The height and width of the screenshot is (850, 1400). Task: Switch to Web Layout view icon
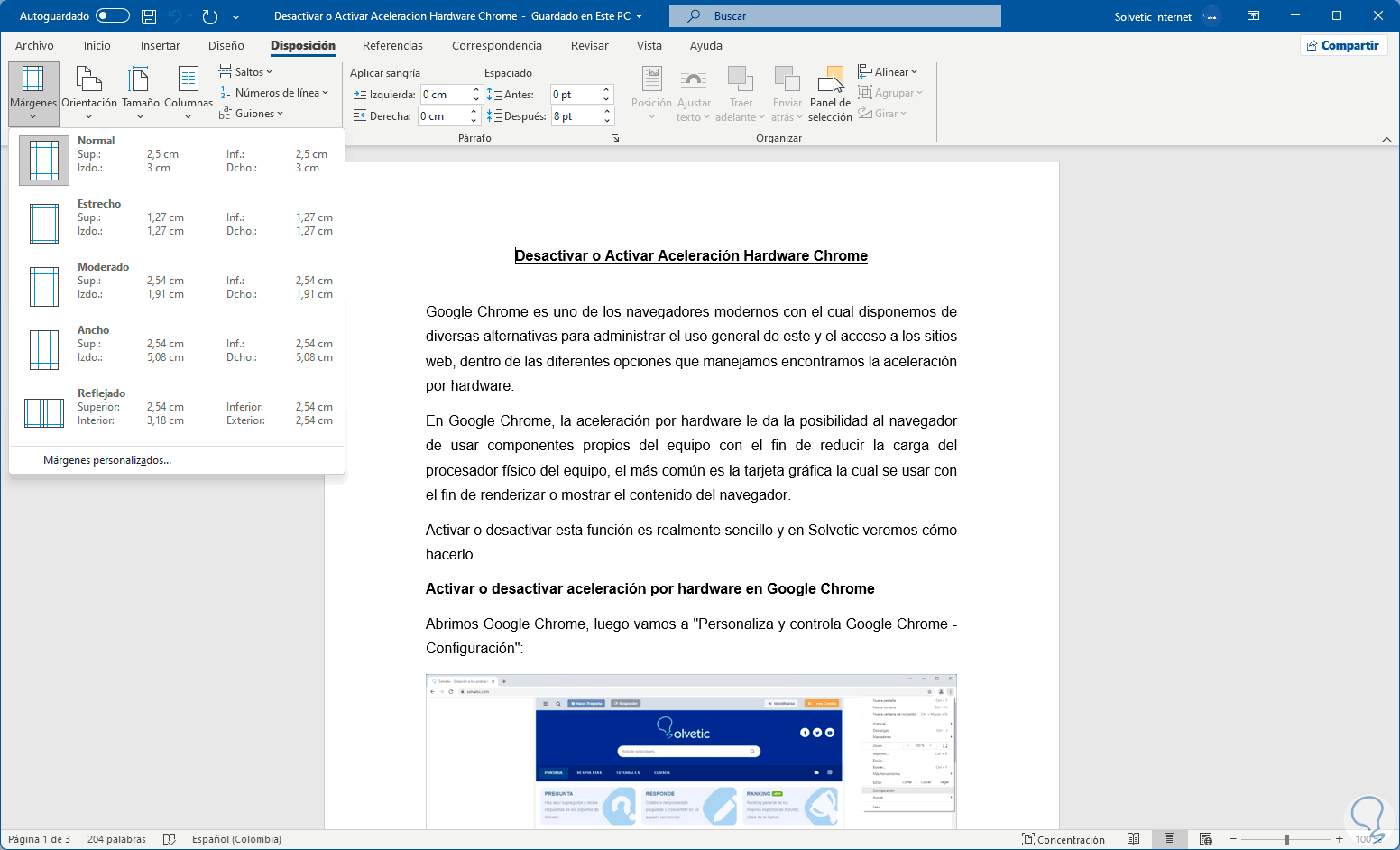tap(1205, 840)
